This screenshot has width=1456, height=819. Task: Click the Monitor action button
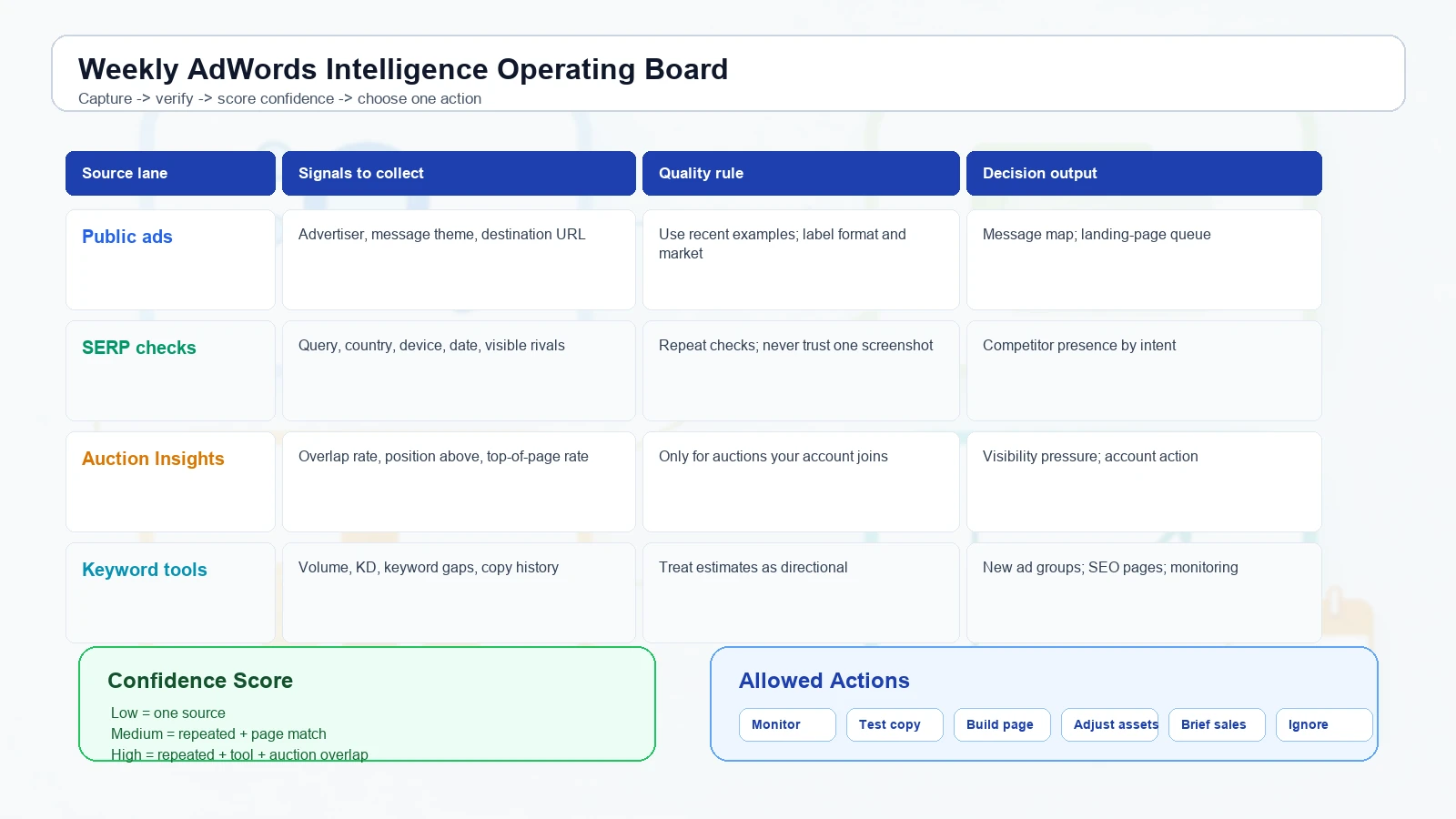pyautogui.click(x=787, y=724)
